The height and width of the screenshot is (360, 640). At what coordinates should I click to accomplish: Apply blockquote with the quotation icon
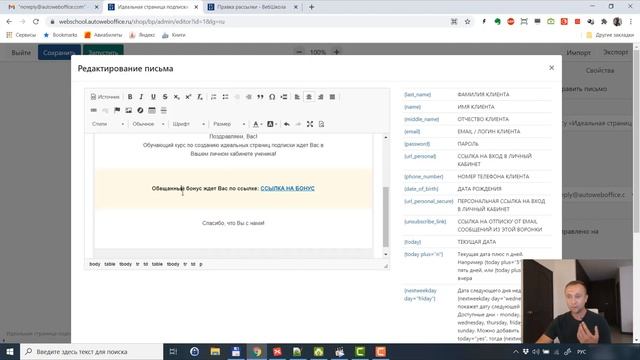pos(260,97)
